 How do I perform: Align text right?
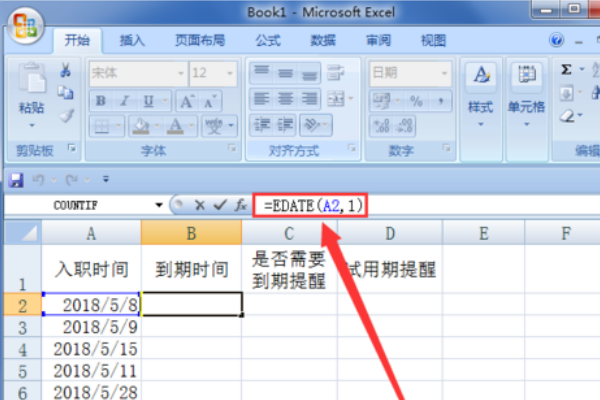pyautogui.click(x=309, y=99)
